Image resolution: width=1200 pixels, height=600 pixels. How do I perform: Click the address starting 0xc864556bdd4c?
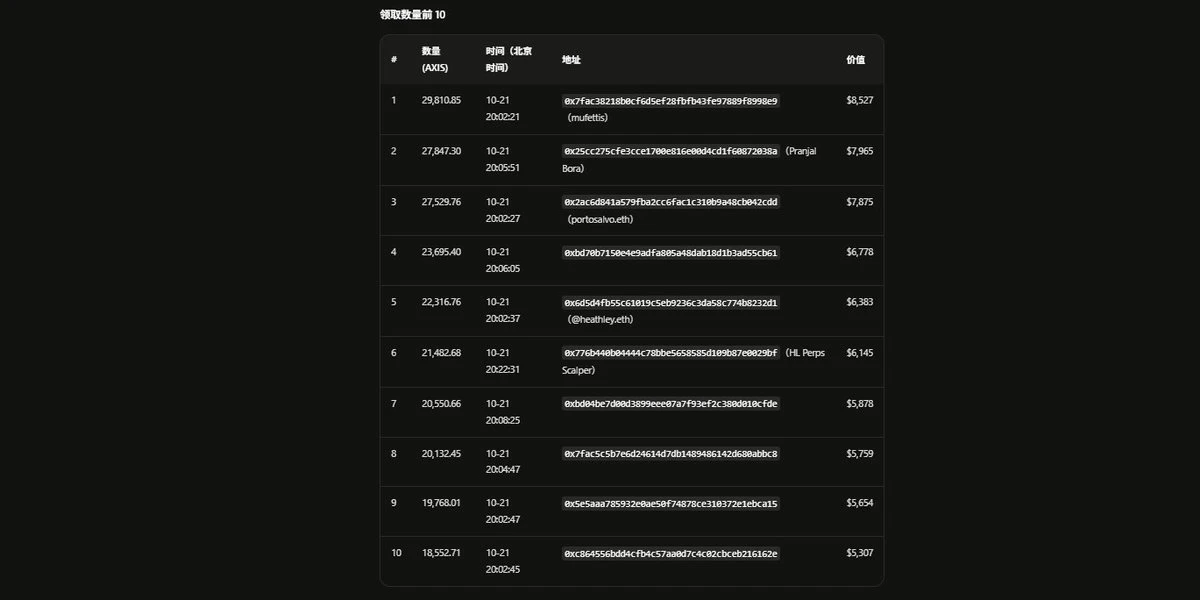(671, 554)
